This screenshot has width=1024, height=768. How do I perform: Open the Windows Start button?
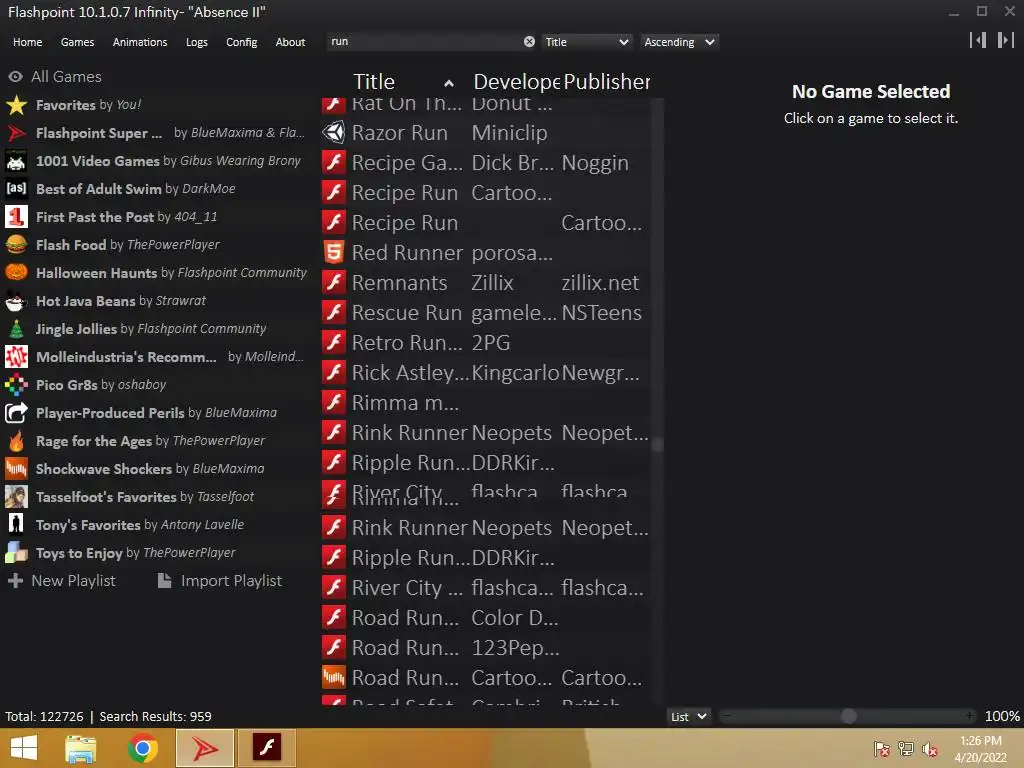click(x=24, y=748)
